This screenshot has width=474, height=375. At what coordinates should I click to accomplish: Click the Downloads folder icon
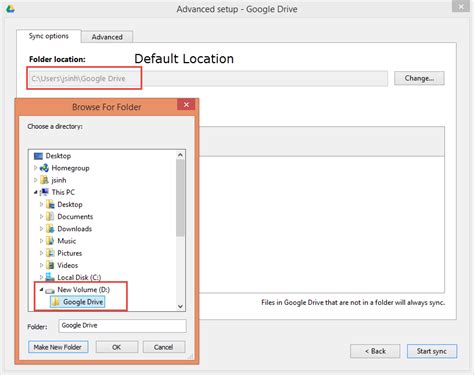coord(50,229)
